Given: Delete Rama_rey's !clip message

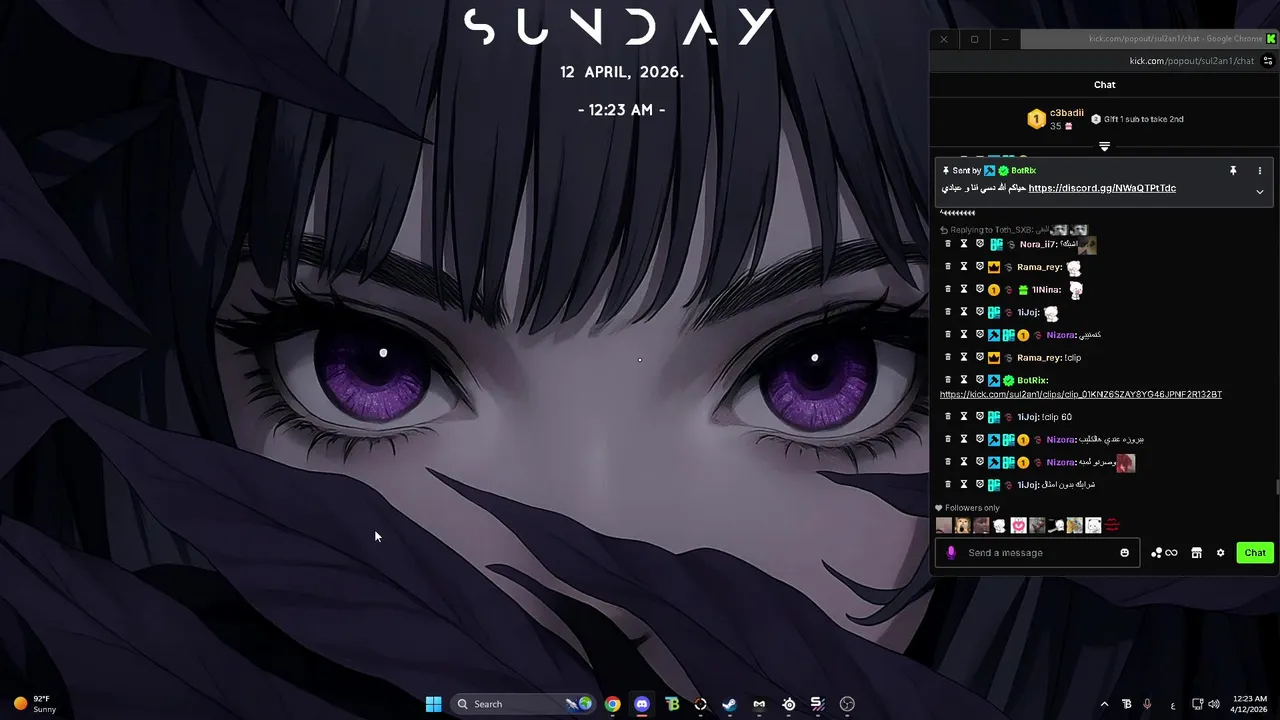Looking at the screenshot, I should (x=948, y=357).
